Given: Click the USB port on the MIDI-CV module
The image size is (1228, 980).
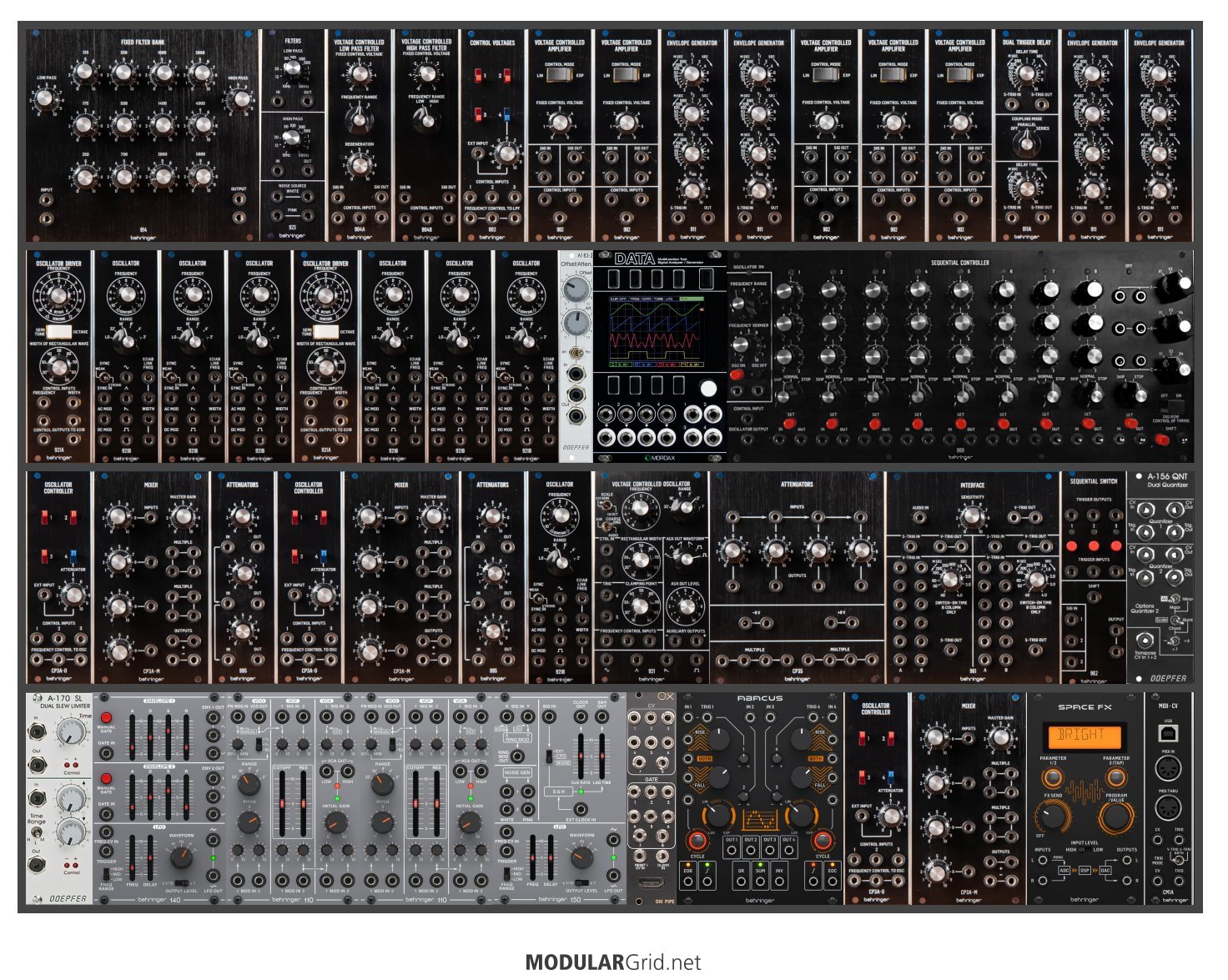Looking at the screenshot, I should (x=1168, y=733).
